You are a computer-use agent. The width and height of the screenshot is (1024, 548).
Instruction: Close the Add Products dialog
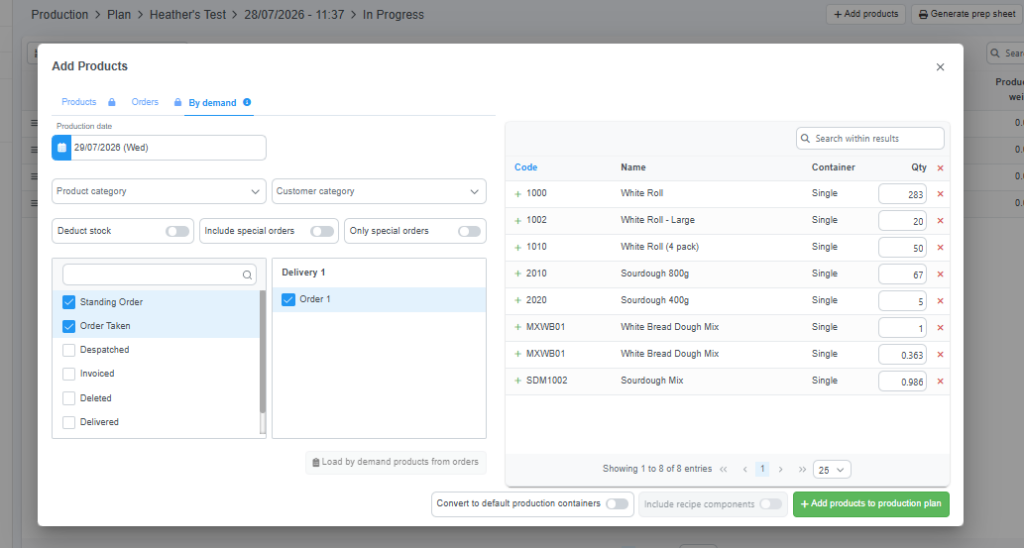940,67
